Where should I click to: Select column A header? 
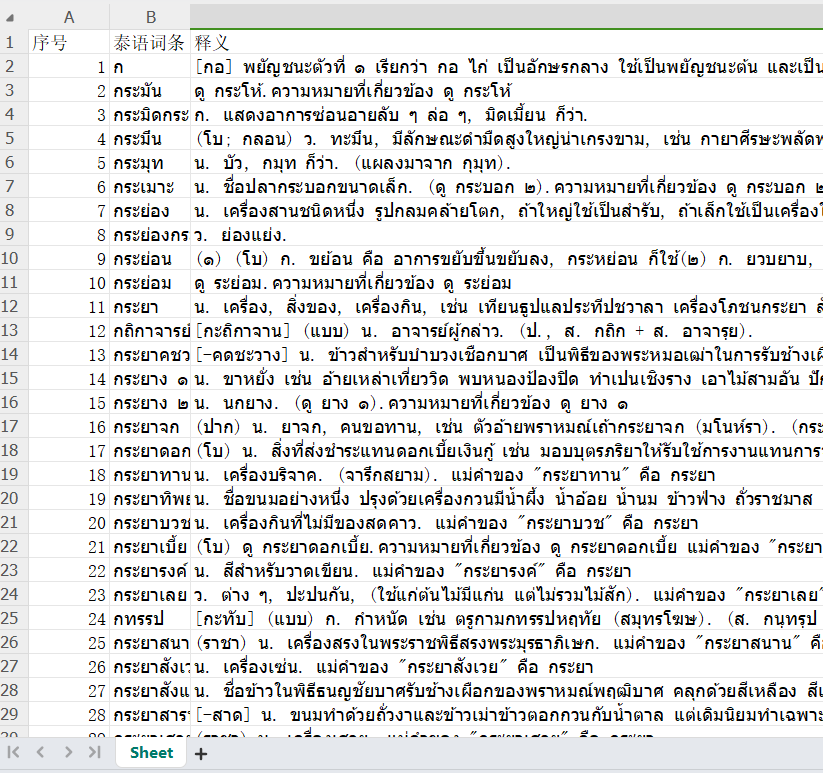[x=69, y=17]
